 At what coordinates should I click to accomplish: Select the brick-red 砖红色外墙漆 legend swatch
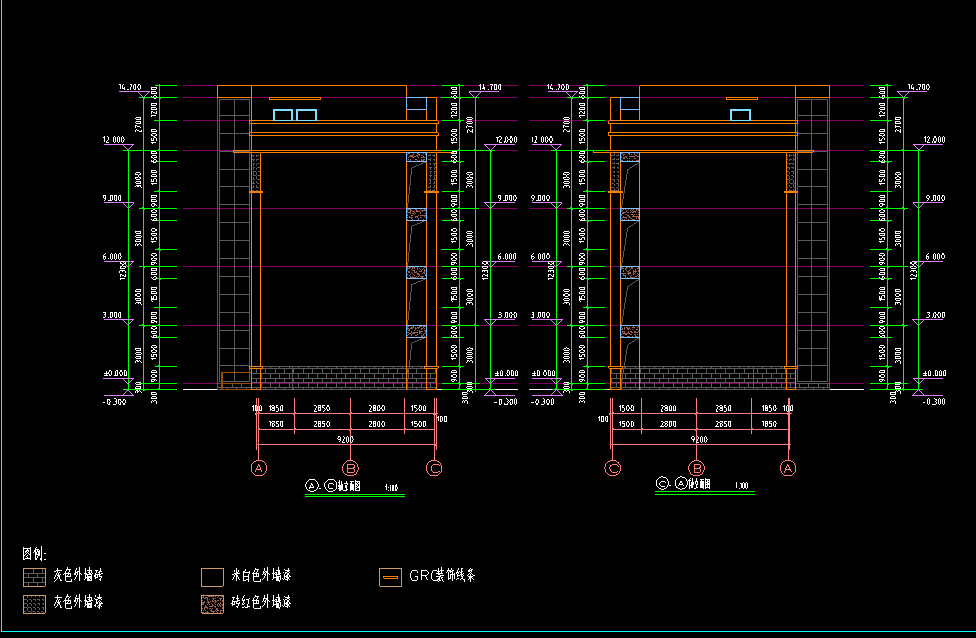tap(212, 604)
